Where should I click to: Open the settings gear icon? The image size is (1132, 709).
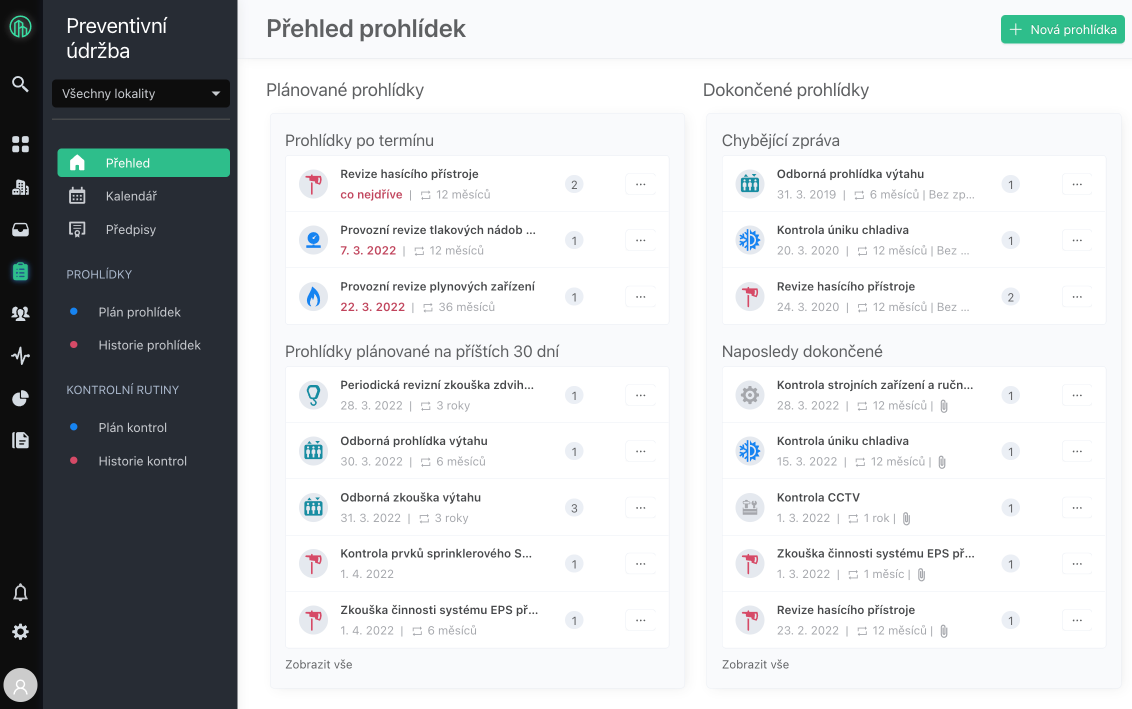pyautogui.click(x=20, y=631)
